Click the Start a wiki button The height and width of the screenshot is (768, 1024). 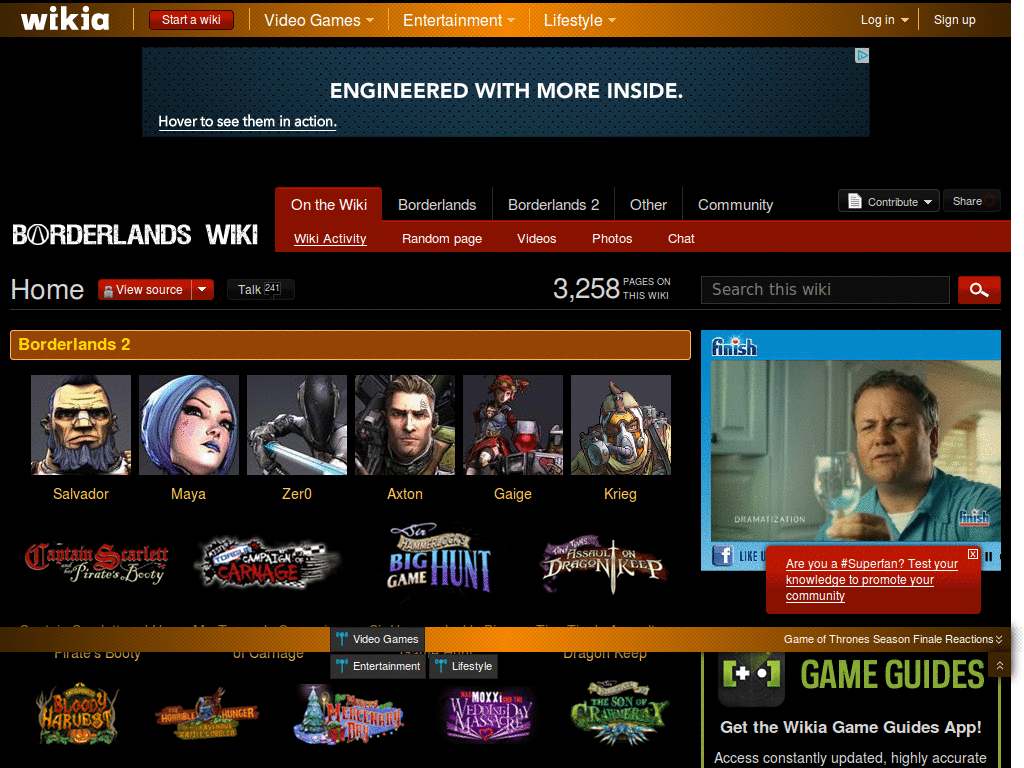pos(191,20)
